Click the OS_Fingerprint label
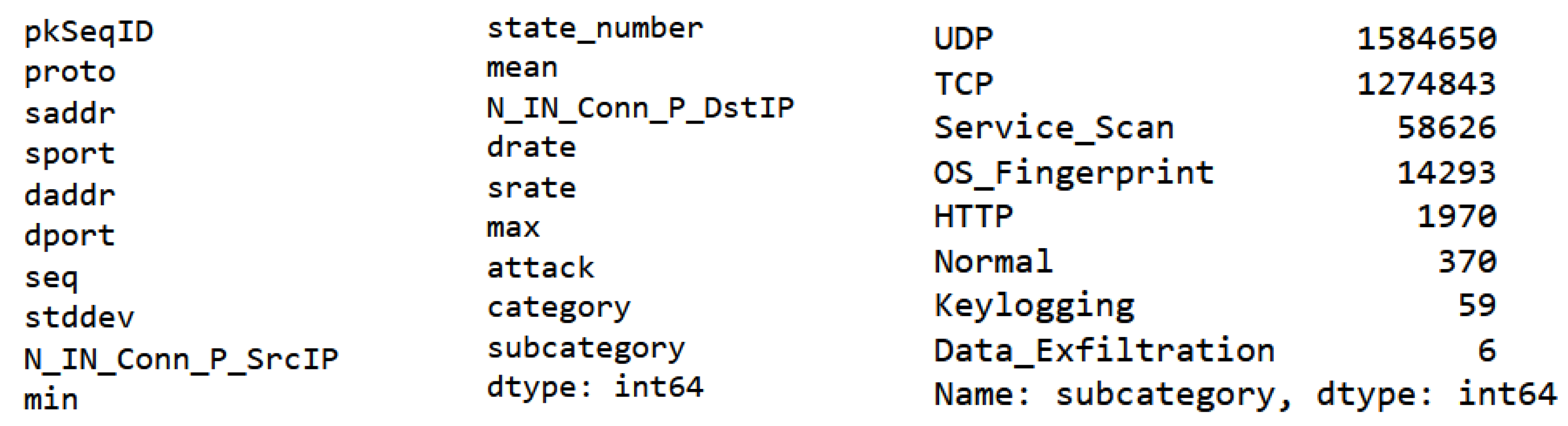This screenshot has width=1568, height=426. point(1074,173)
